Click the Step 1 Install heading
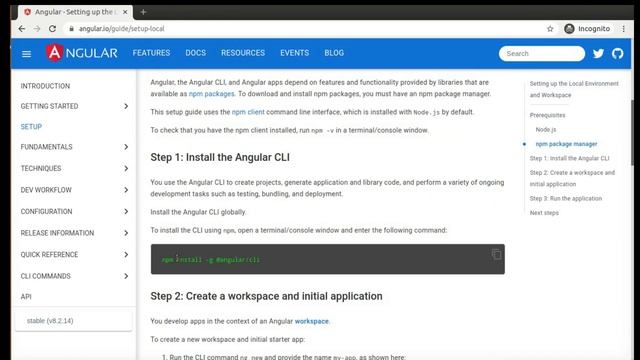The height and width of the screenshot is (360, 640). pyautogui.click(x=220, y=158)
